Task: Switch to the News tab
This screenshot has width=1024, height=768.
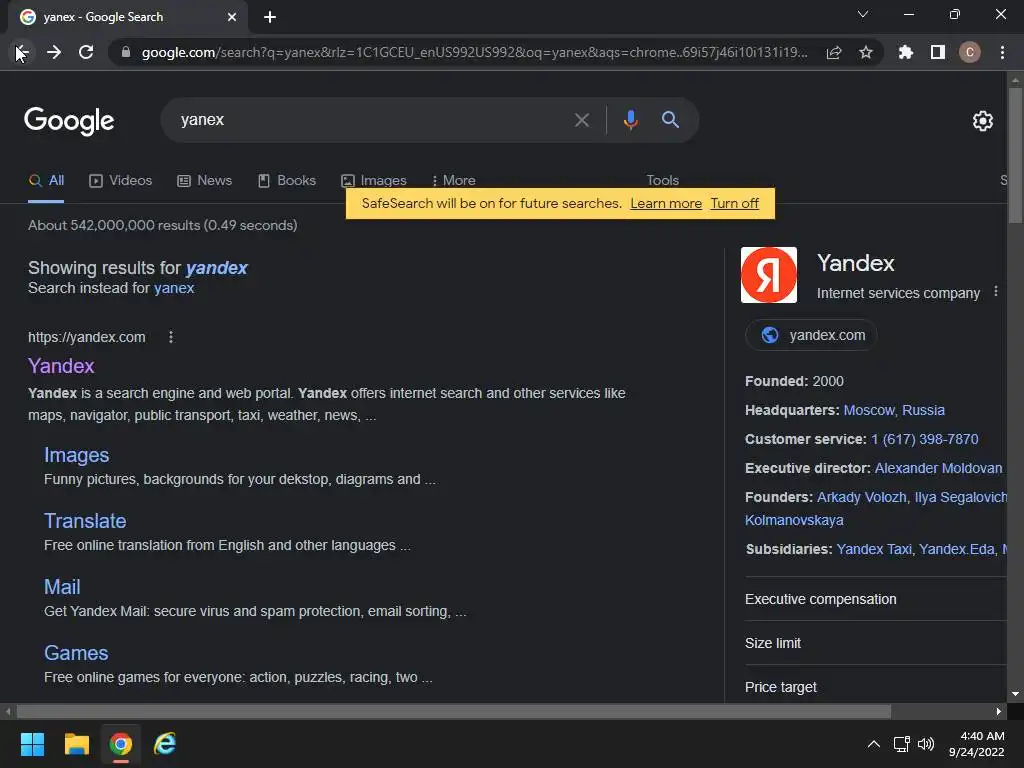Action: pyautogui.click(x=205, y=180)
